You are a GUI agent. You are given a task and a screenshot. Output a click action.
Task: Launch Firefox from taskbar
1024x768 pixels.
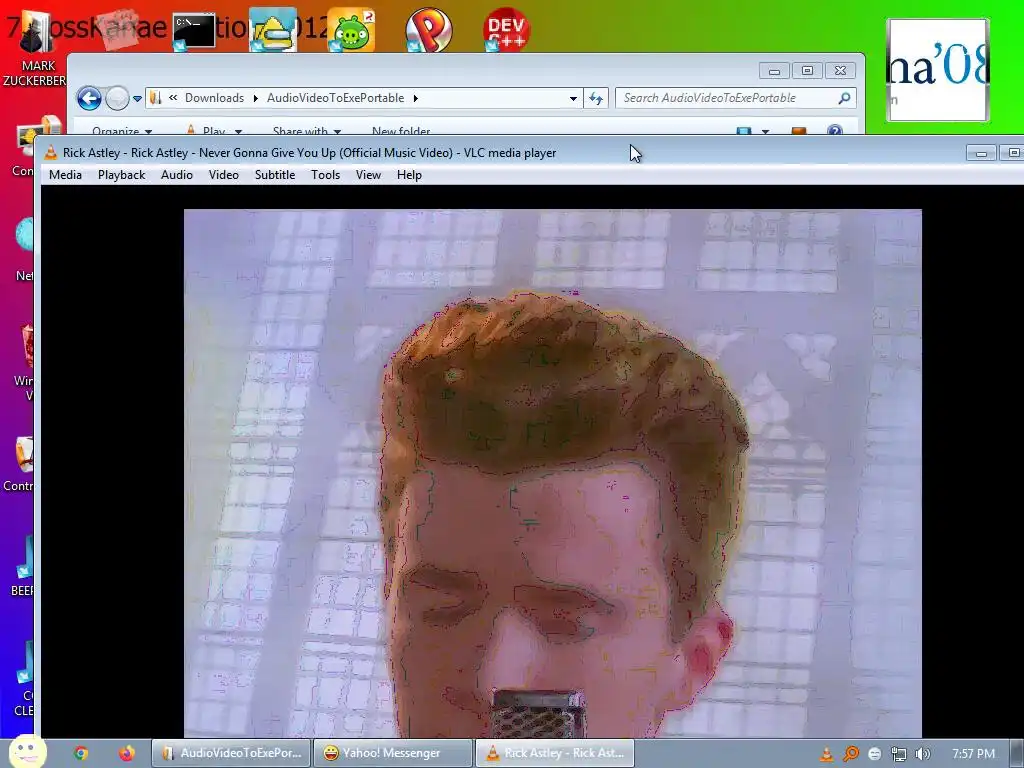pos(127,753)
